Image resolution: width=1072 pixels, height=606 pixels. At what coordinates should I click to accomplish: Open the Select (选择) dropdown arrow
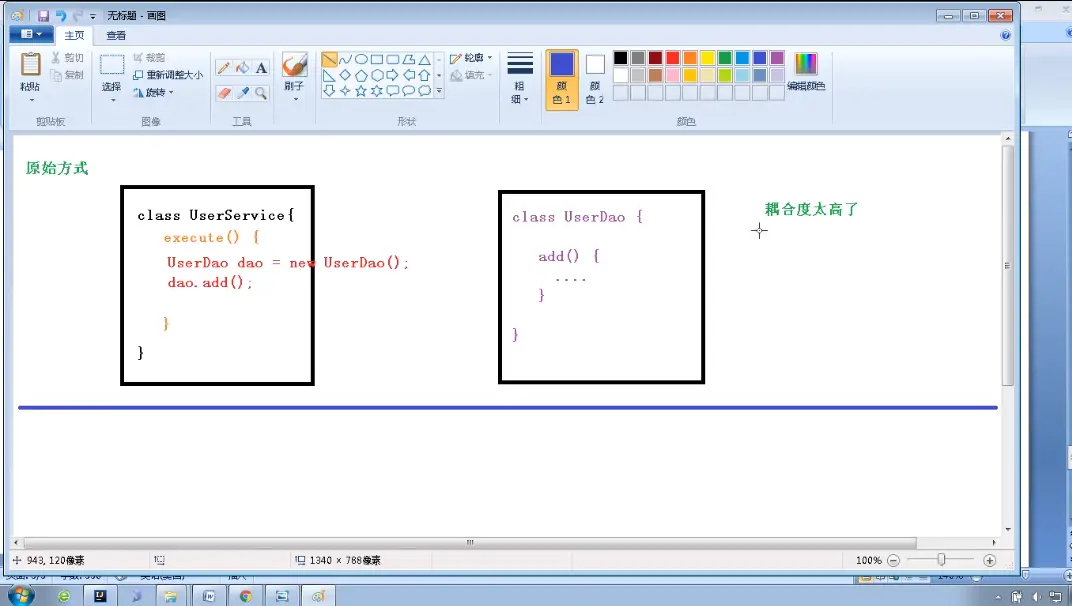[x=113, y=100]
